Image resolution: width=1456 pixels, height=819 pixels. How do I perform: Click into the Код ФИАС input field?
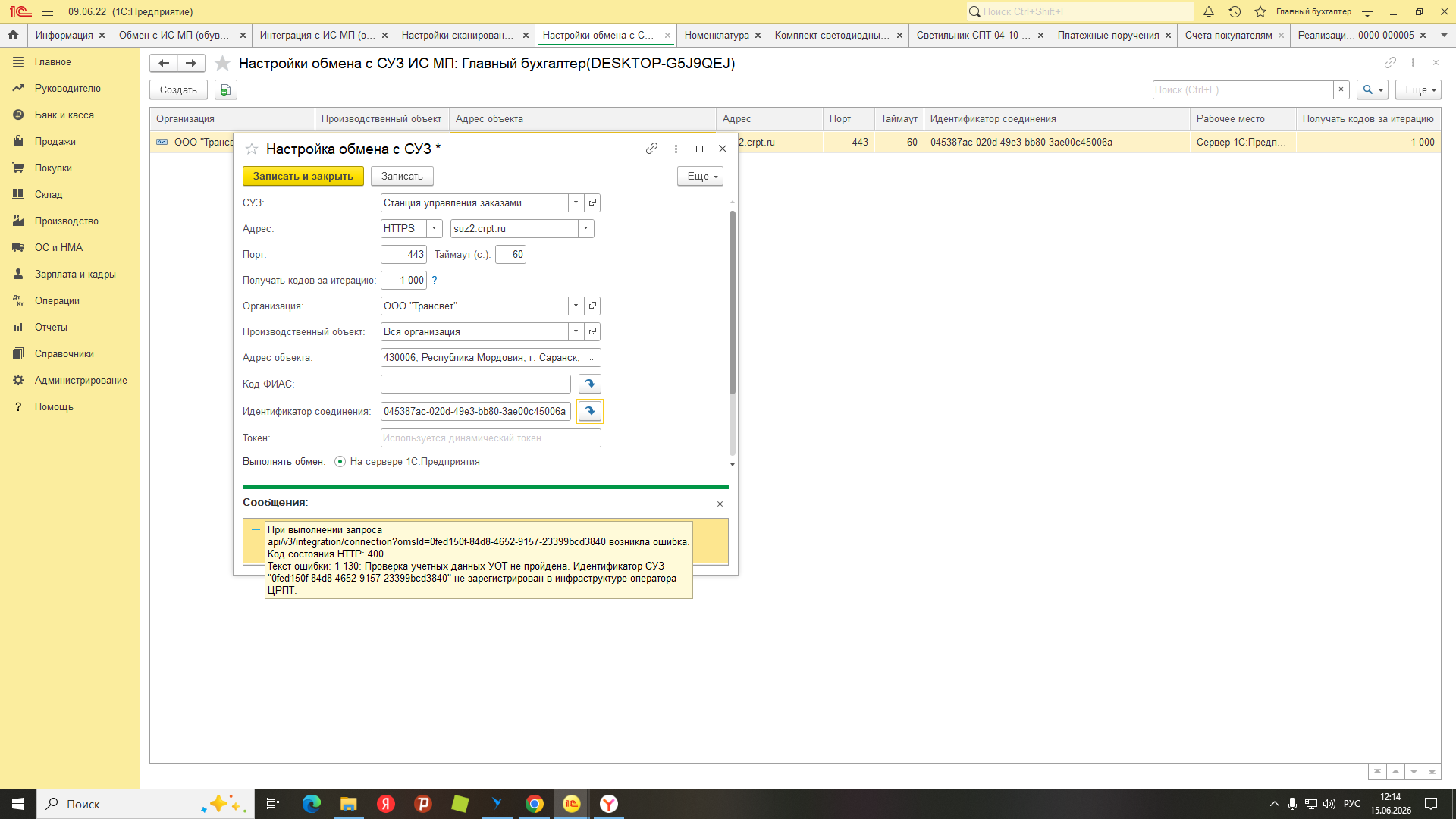pyautogui.click(x=475, y=384)
